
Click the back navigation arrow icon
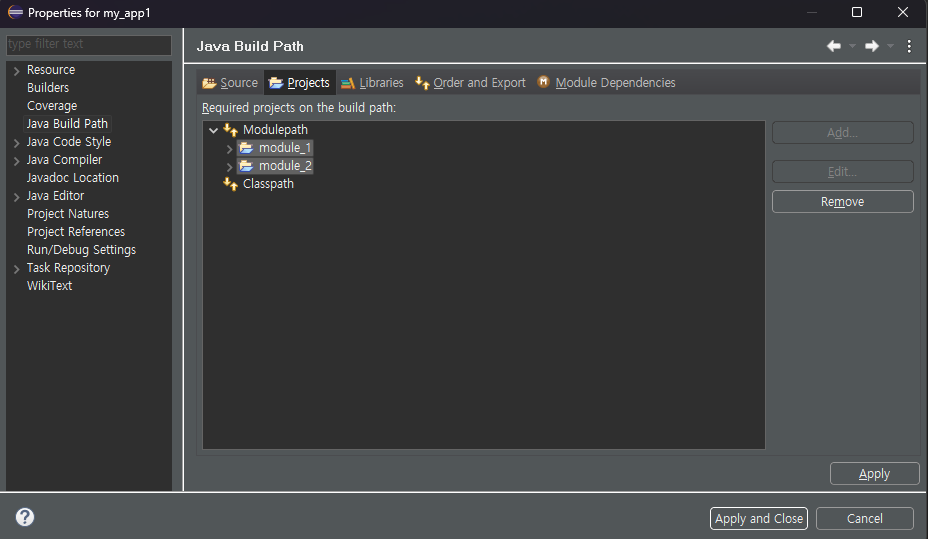(834, 46)
